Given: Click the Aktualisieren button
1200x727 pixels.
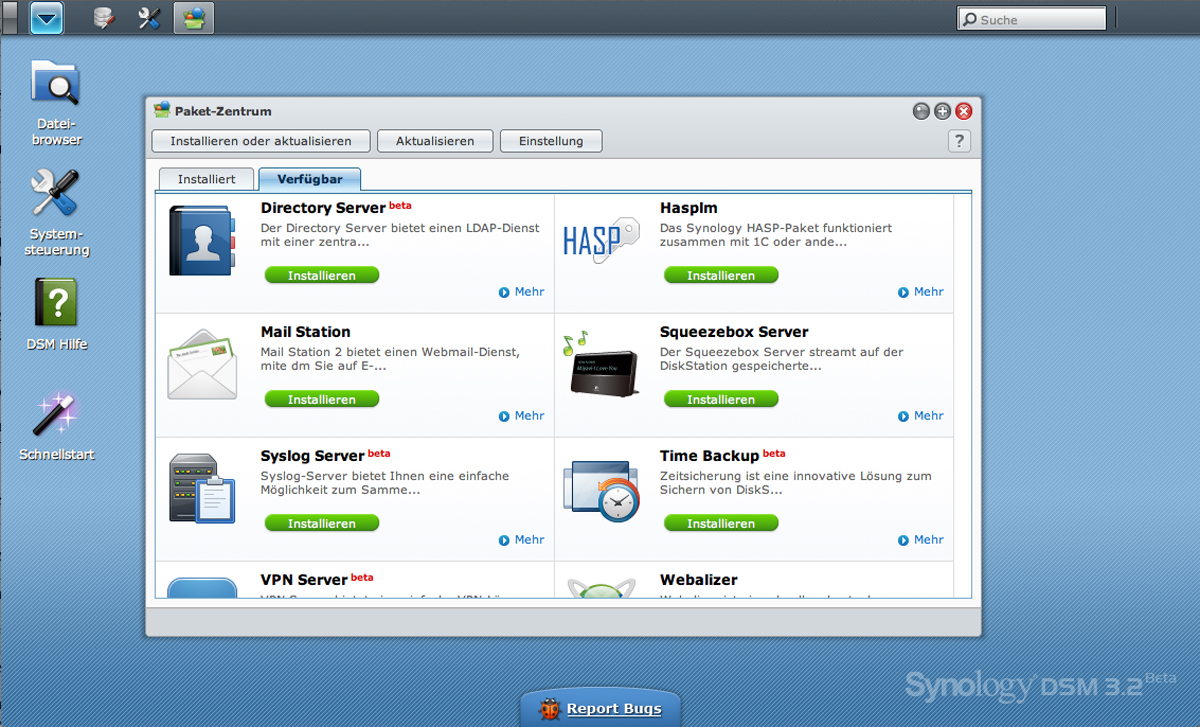Looking at the screenshot, I should pos(435,141).
